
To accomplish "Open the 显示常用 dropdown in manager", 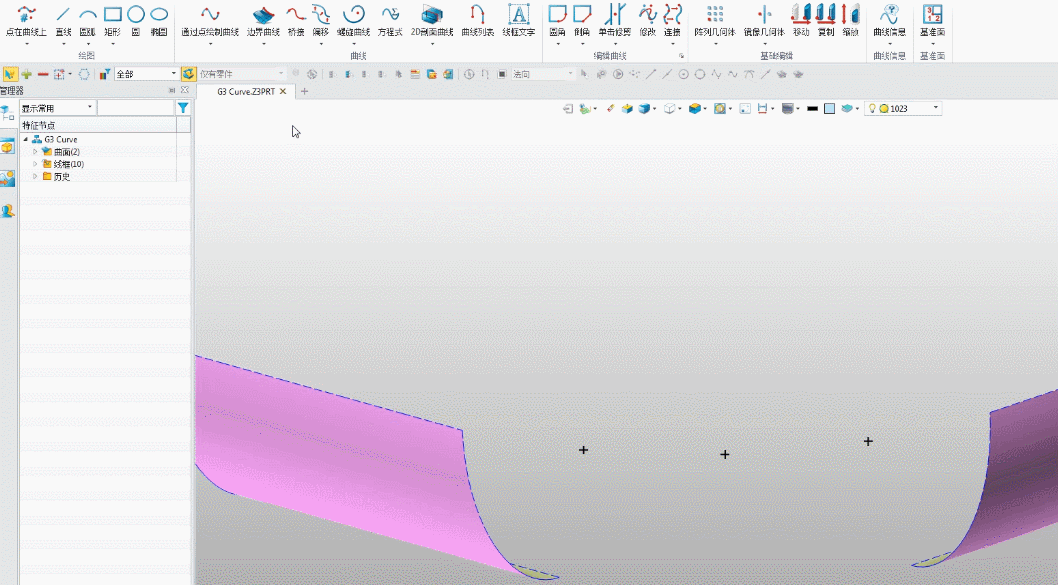I will 58,108.
